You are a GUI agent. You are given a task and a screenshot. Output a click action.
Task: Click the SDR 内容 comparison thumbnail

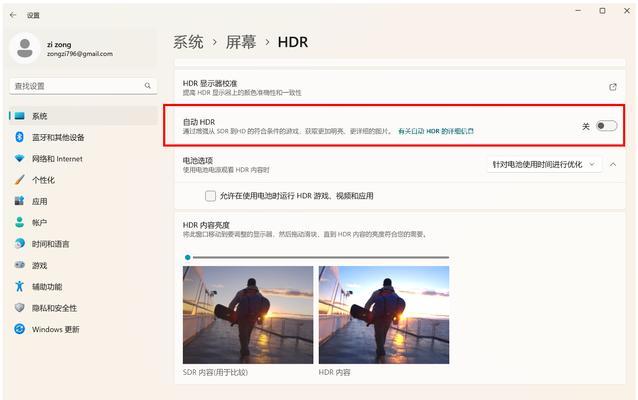coord(248,315)
